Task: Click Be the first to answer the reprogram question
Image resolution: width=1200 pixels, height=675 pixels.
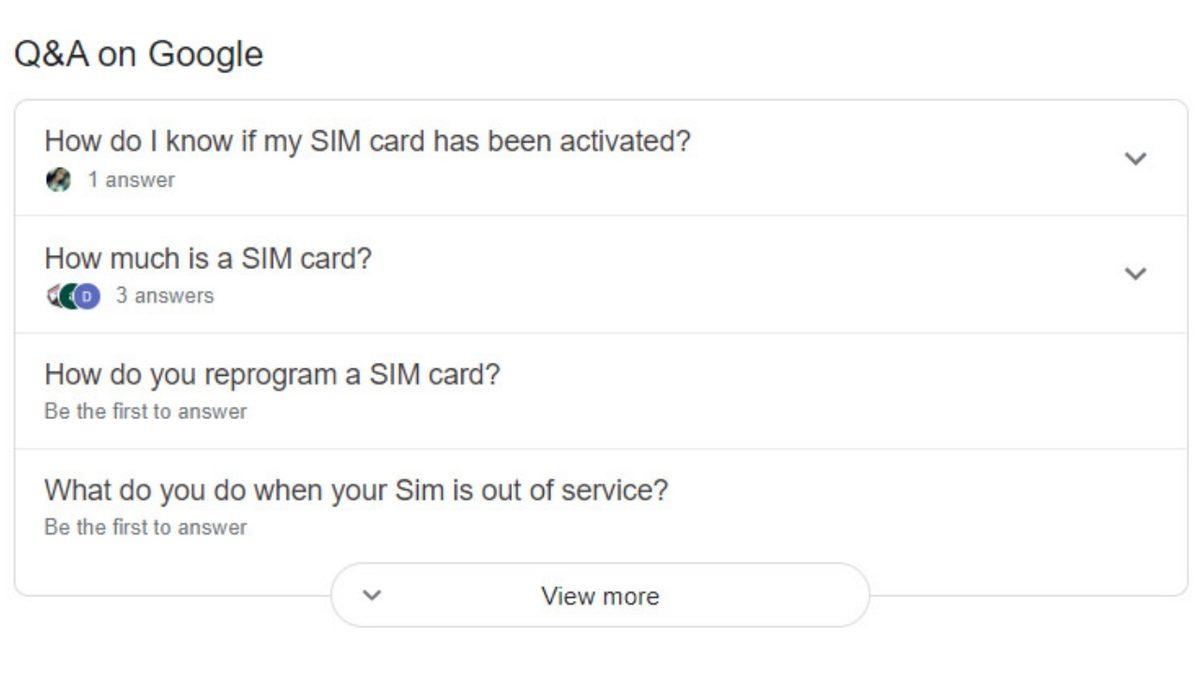Action: (x=145, y=411)
